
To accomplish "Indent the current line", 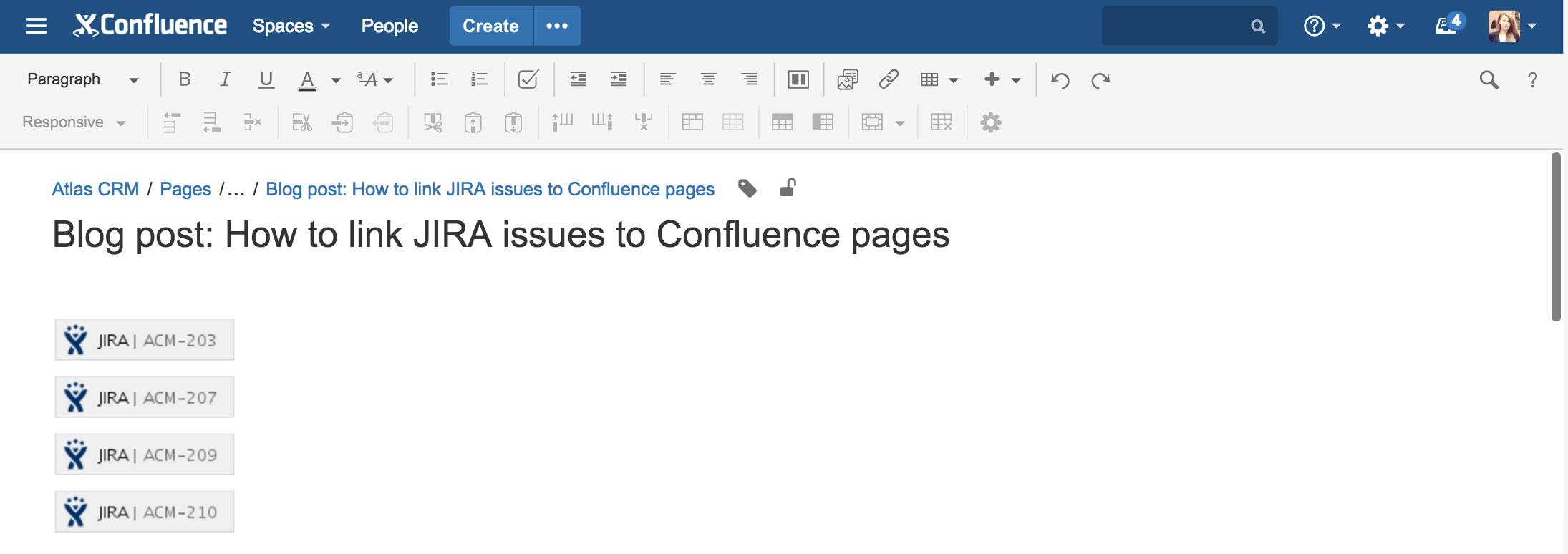I will coord(619,79).
